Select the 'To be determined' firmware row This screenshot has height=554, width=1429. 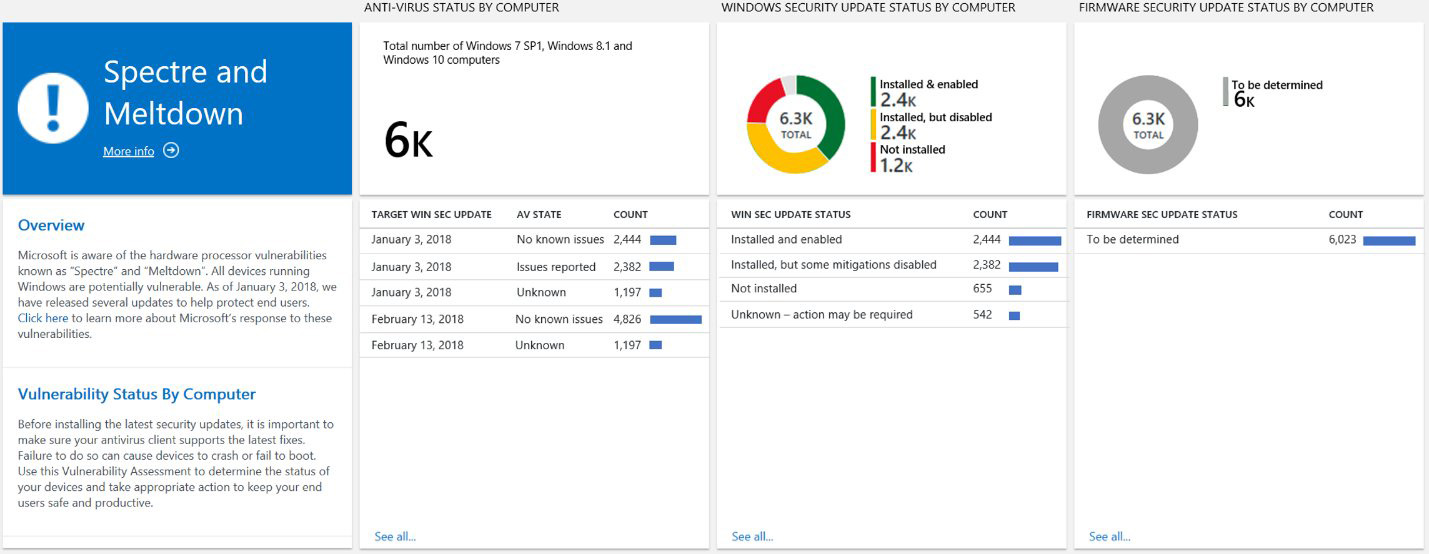click(1248, 240)
